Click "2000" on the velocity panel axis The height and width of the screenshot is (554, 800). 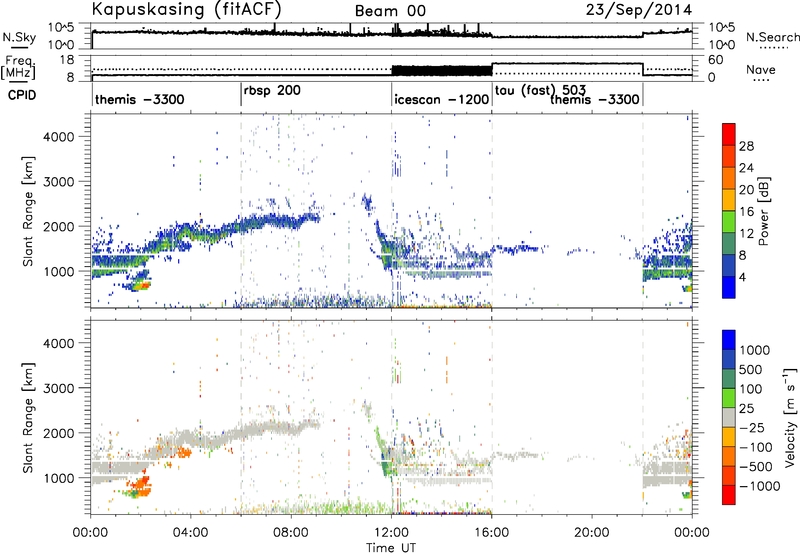[58, 433]
